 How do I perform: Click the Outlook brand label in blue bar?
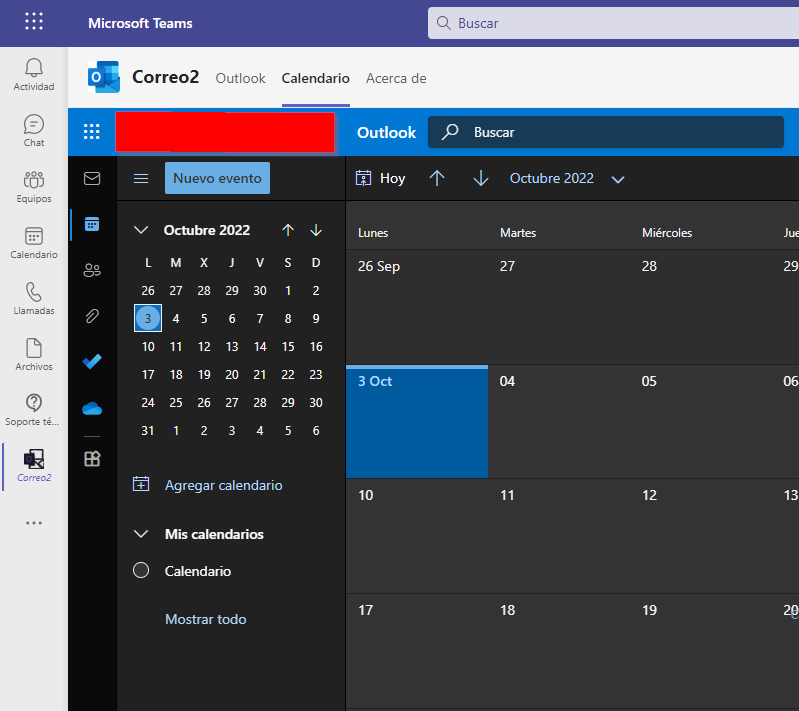pos(386,133)
